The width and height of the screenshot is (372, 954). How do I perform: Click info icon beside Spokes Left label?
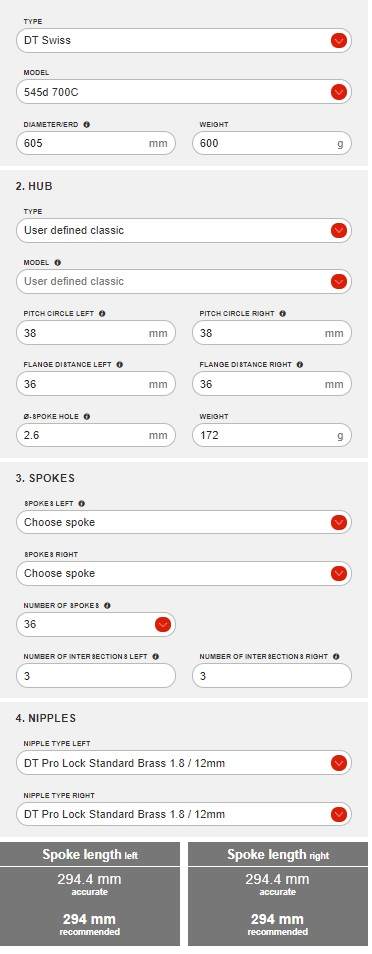(82, 504)
